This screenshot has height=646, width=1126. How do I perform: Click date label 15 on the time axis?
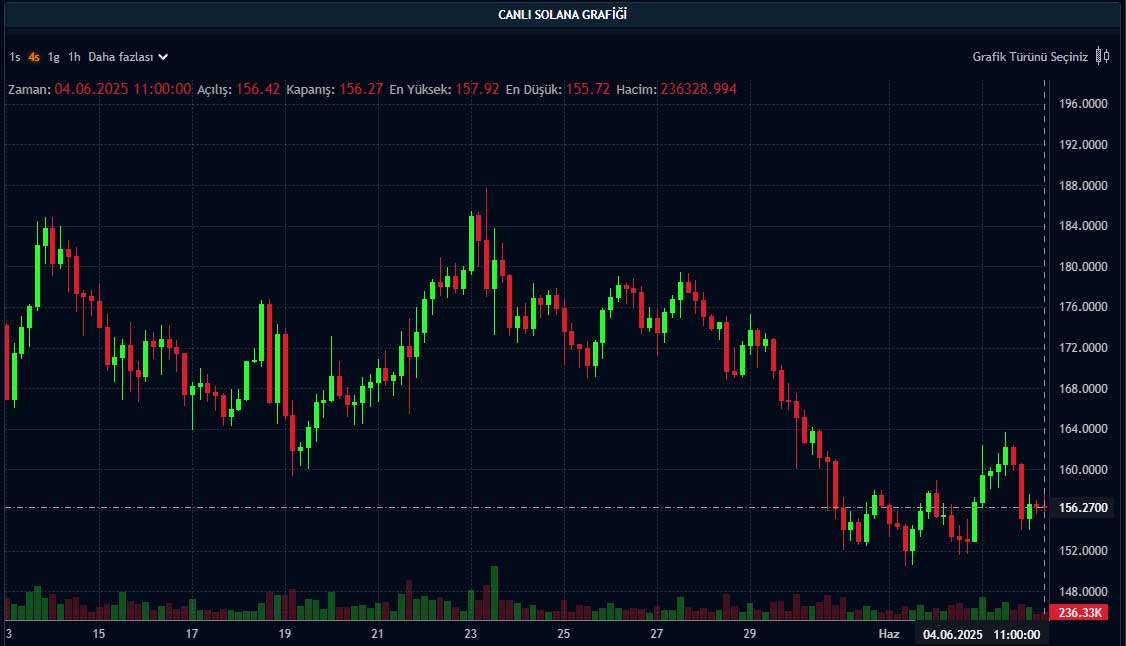click(98, 634)
